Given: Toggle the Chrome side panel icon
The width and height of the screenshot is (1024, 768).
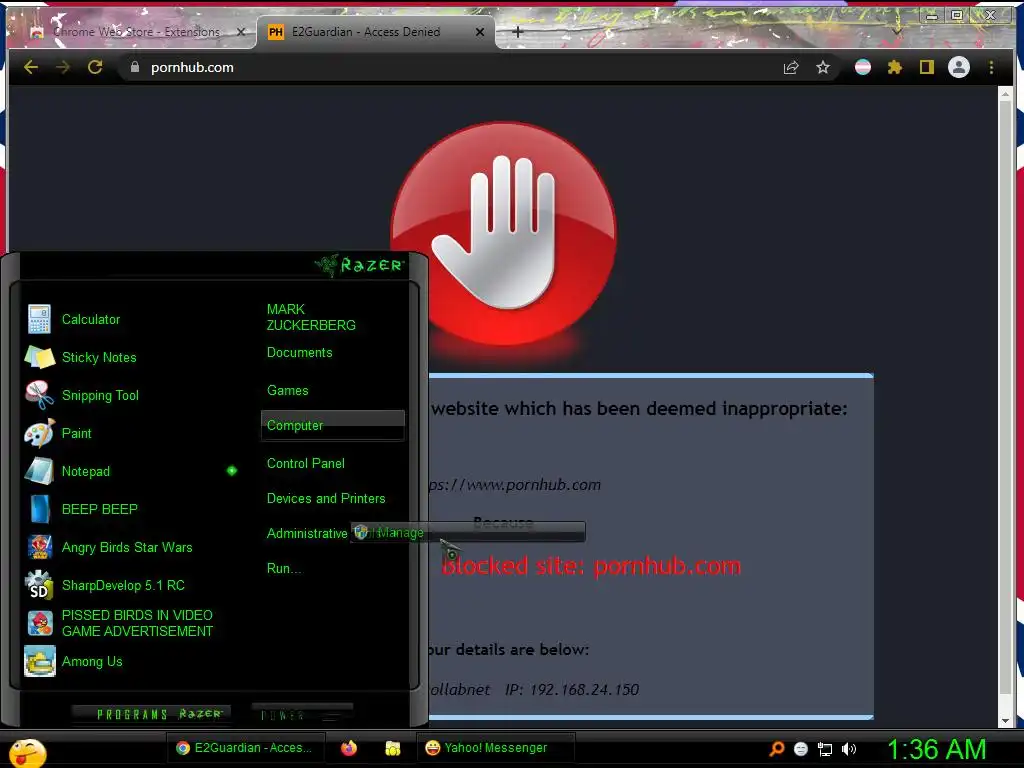Looking at the screenshot, I should 927,67.
